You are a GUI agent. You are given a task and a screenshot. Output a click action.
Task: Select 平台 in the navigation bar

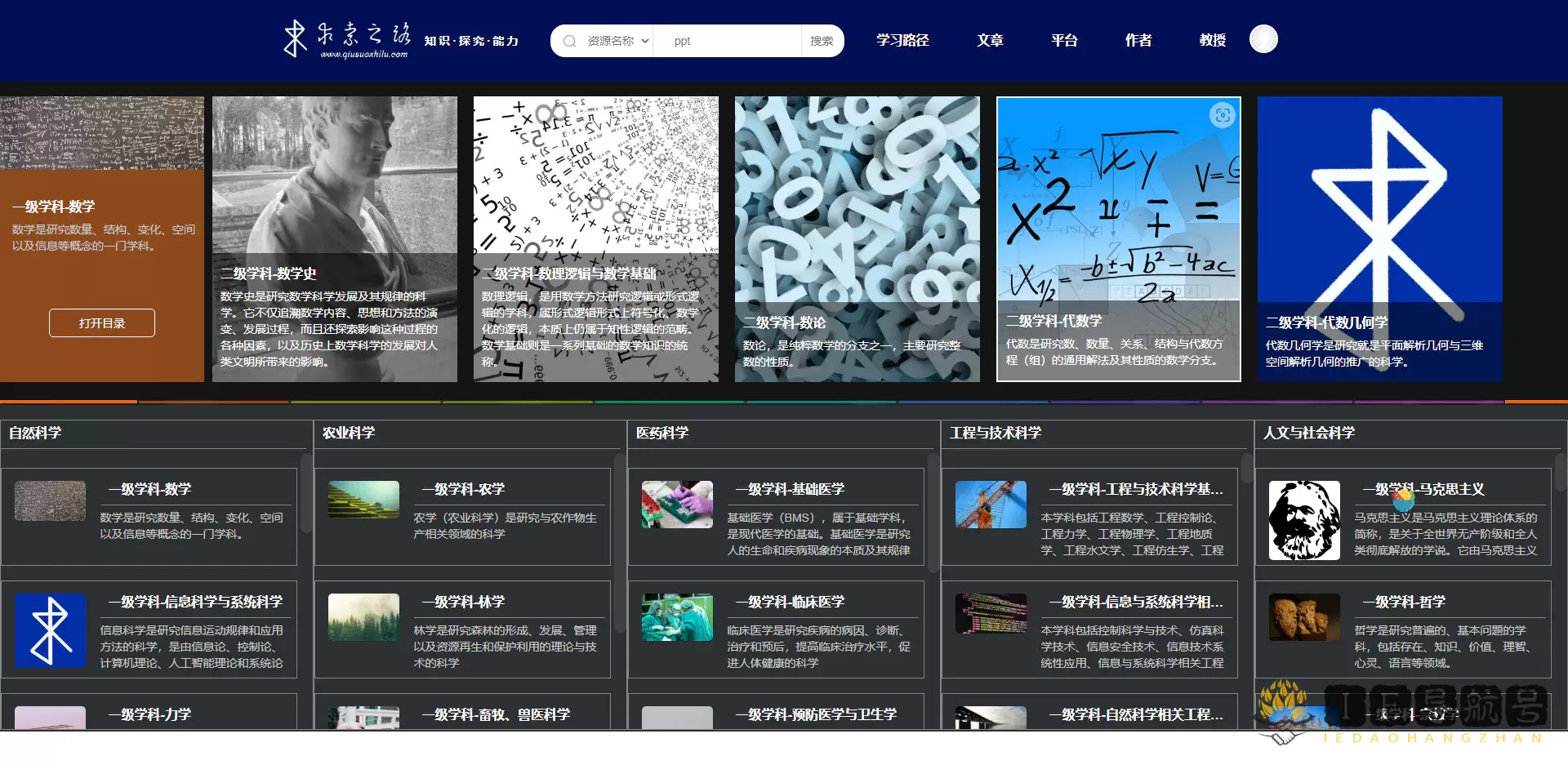click(x=1064, y=40)
